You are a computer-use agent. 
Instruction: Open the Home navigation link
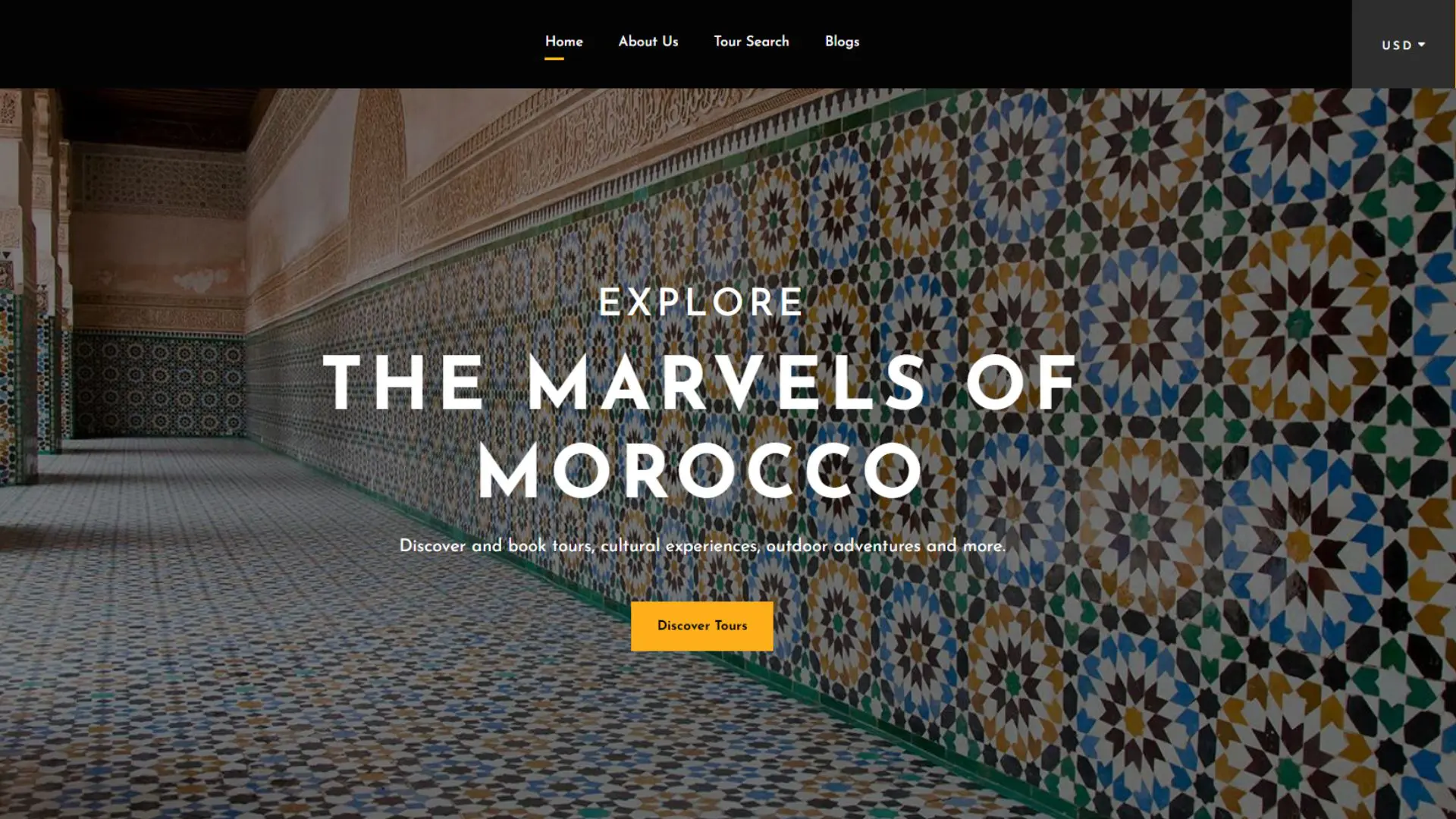point(563,42)
